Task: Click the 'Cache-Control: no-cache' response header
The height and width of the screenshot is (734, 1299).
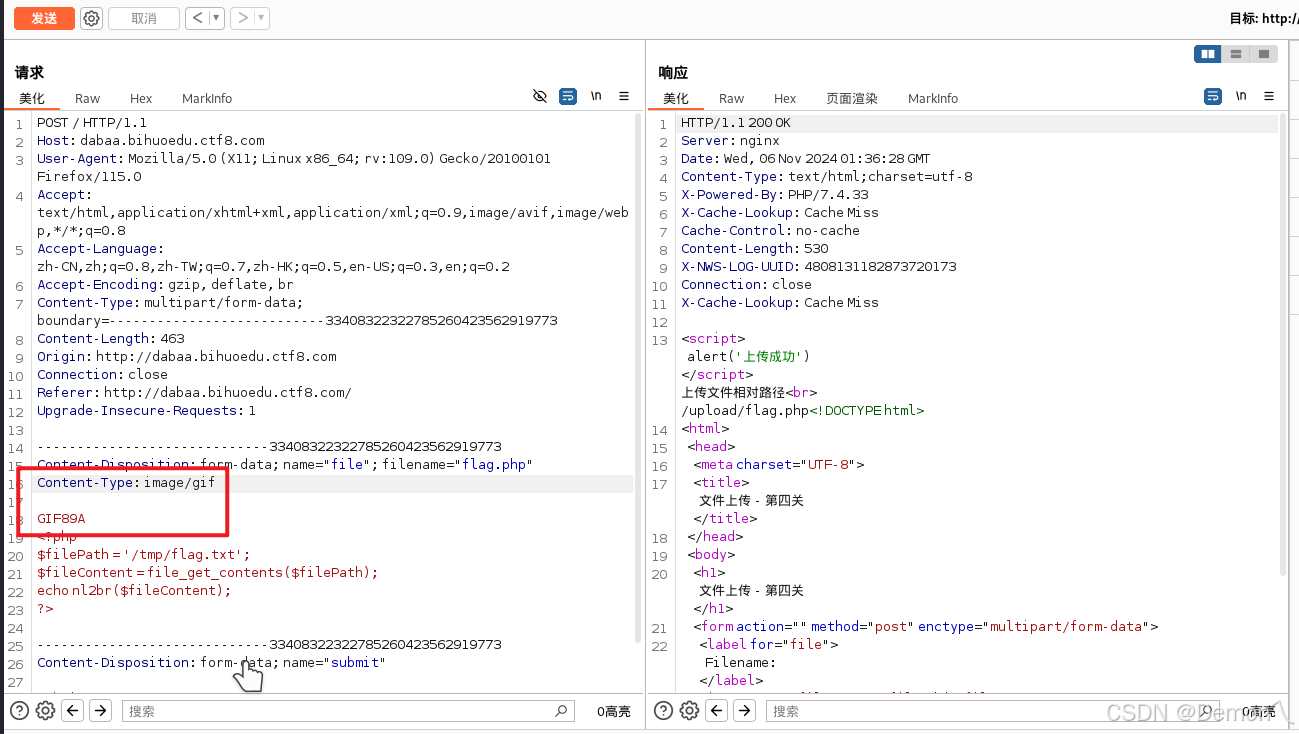Action: coord(770,231)
